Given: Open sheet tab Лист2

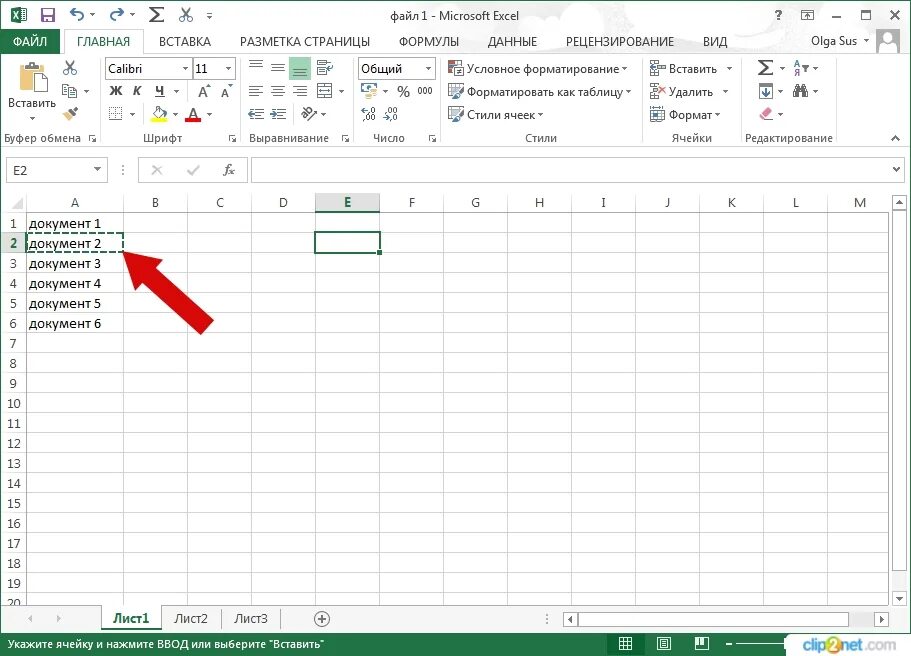Looking at the screenshot, I should point(191,618).
